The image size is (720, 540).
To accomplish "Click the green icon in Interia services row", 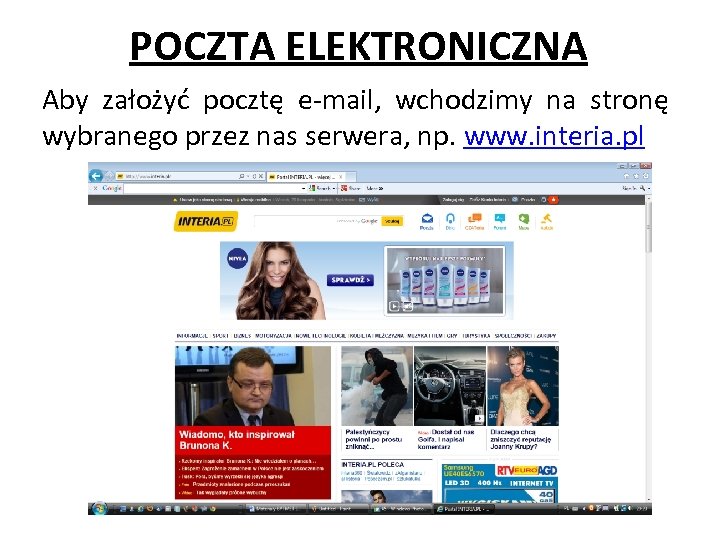I will 523,221.
